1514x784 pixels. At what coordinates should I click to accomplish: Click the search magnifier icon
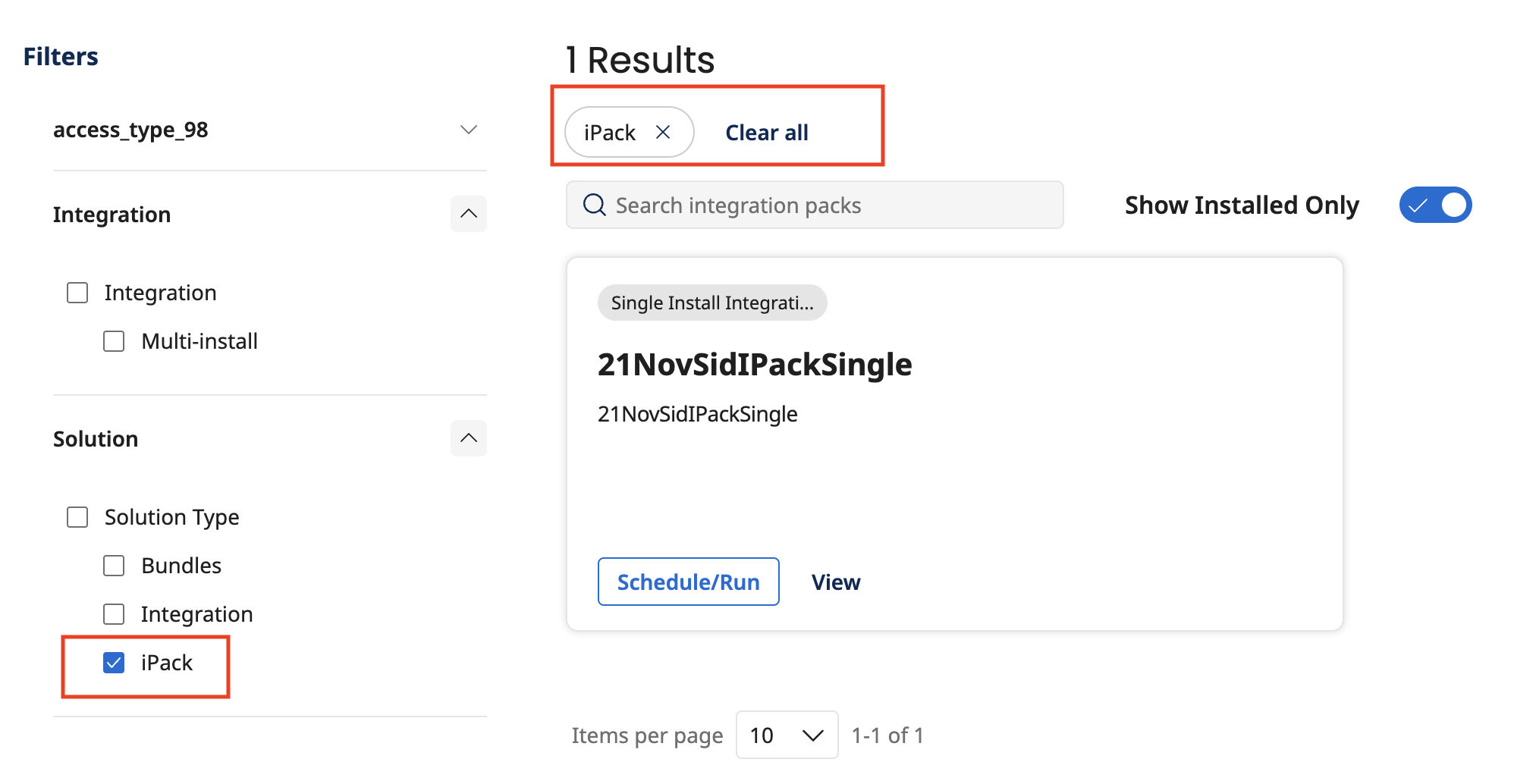(x=594, y=205)
